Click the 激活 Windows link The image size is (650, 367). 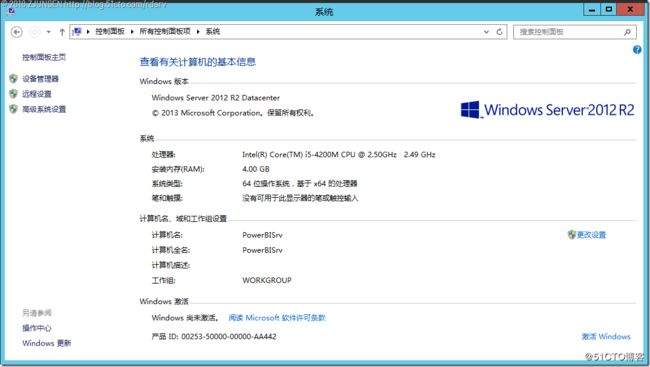point(606,336)
